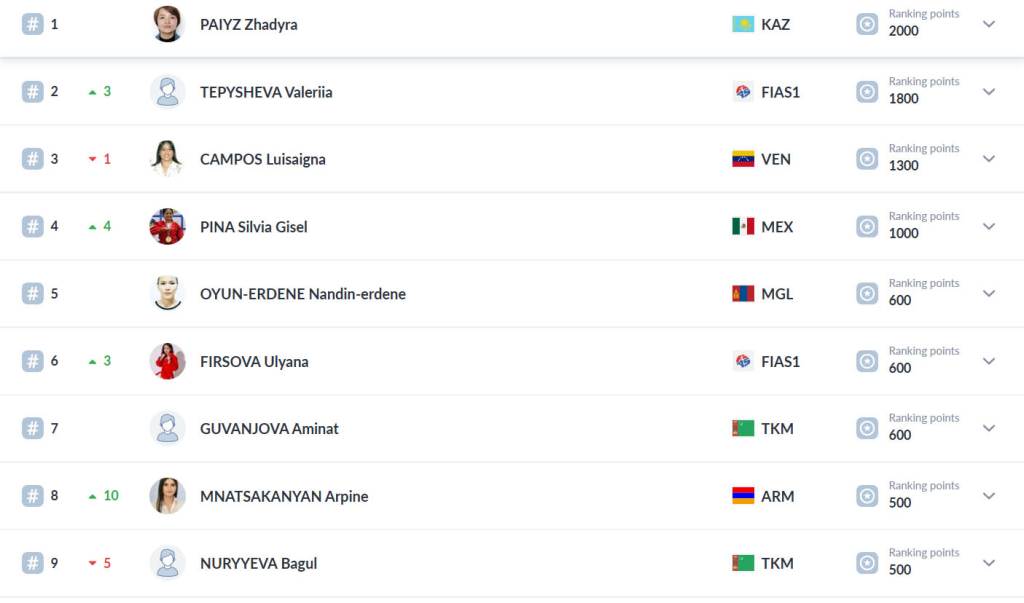Click the FIAS1 emblem icon for FIRSOVA Ulyana

point(743,361)
